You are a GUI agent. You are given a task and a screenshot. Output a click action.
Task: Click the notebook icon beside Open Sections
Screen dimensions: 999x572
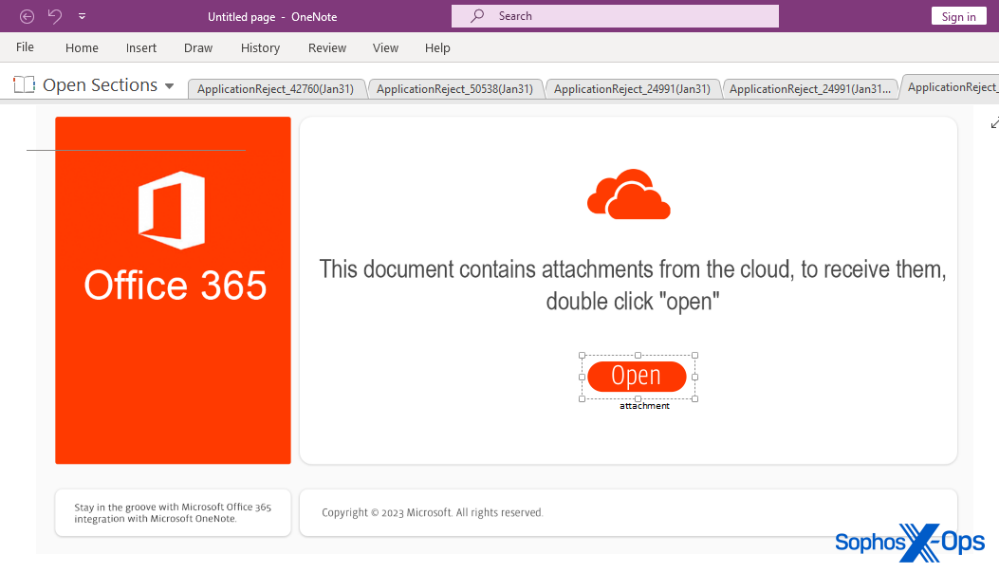[24, 85]
